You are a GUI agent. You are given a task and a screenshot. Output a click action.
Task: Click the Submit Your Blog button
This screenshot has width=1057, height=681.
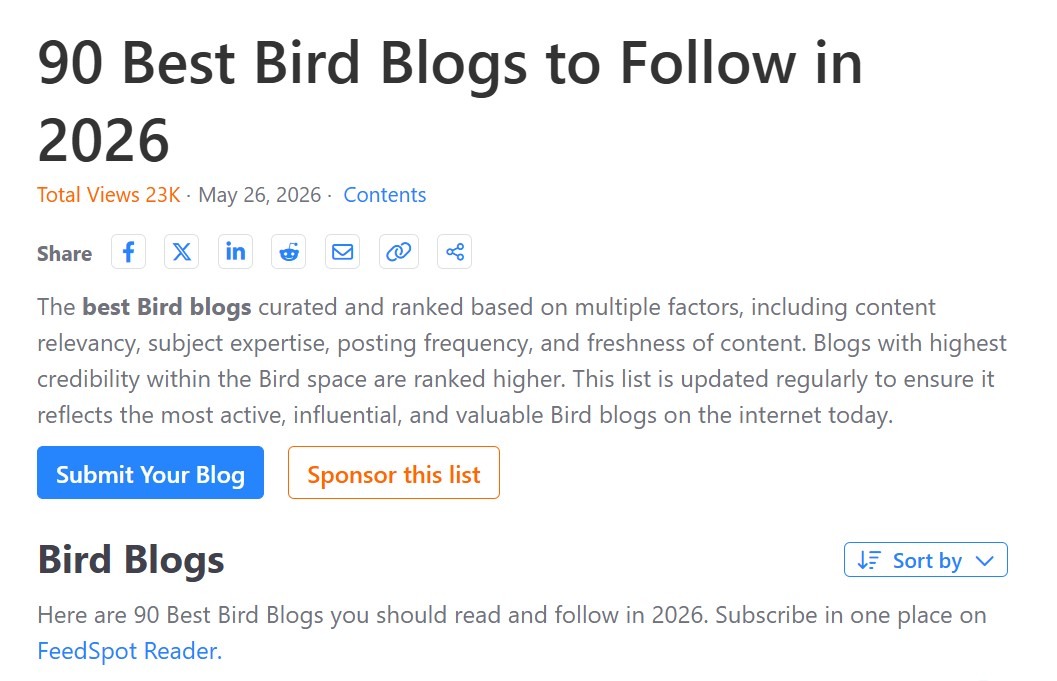coord(150,473)
